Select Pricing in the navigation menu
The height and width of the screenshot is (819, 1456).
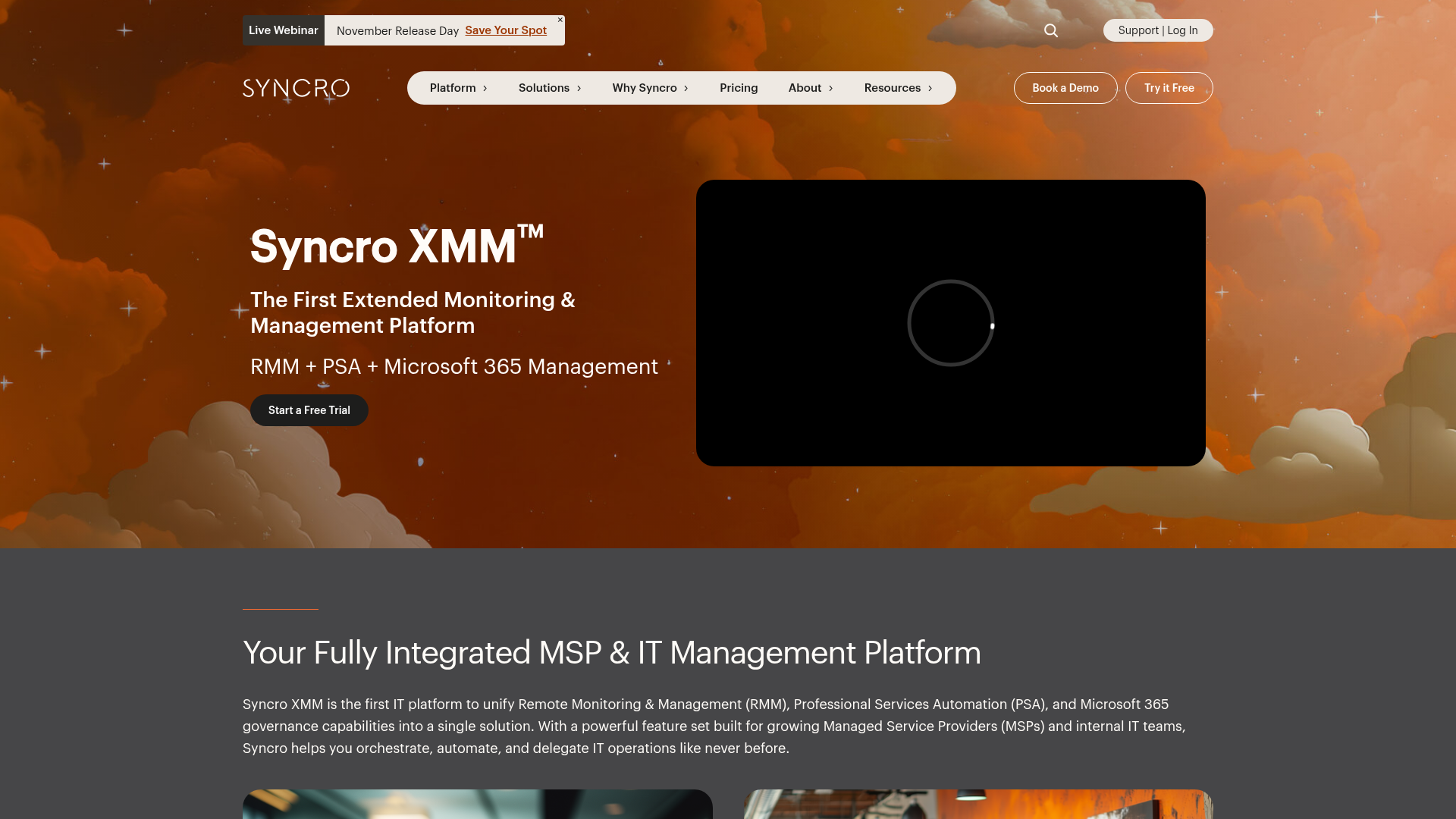coord(739,87)
